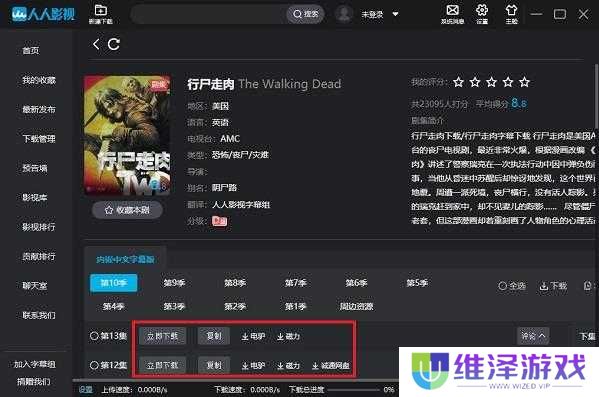Rate the show three stars
Screen dimensions: 599x397
point(491,82)
